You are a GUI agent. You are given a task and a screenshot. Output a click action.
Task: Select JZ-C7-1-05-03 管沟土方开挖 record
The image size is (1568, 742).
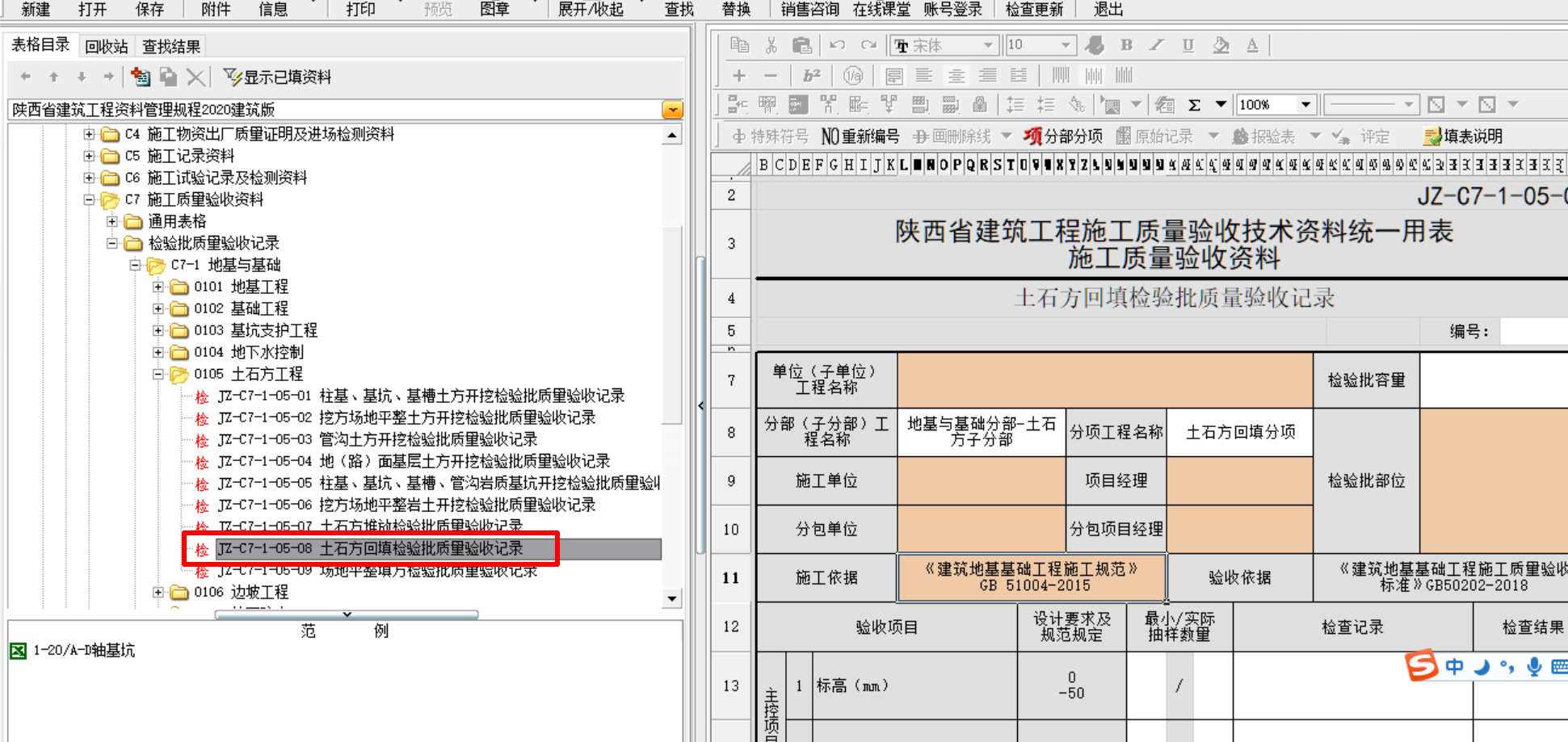pos(377,439)
